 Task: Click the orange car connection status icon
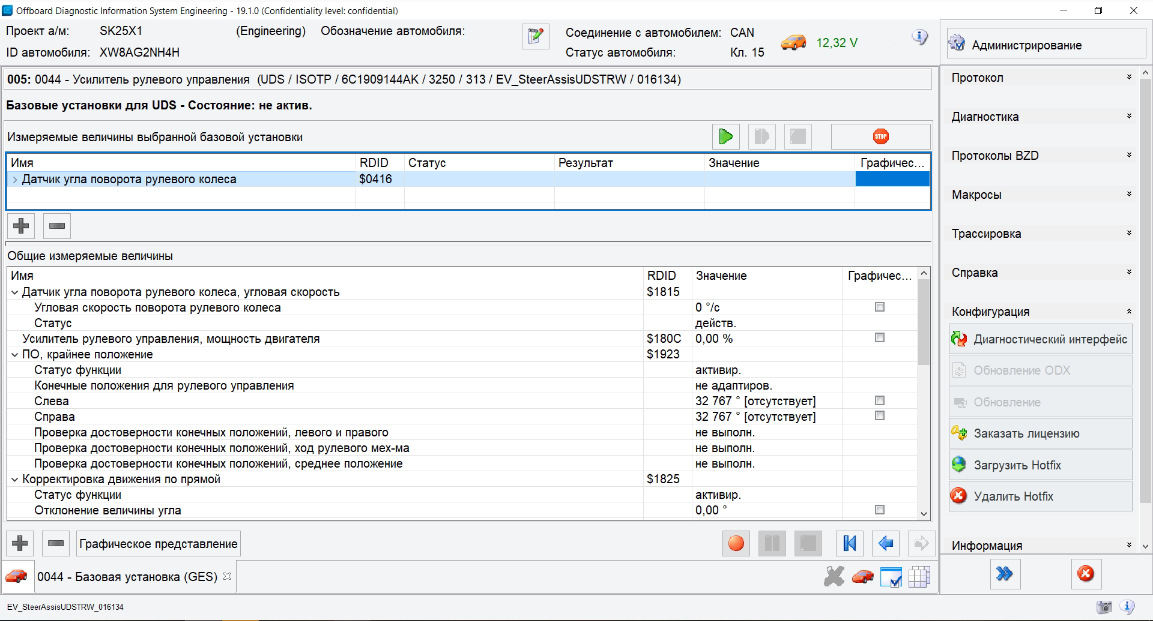793,43
